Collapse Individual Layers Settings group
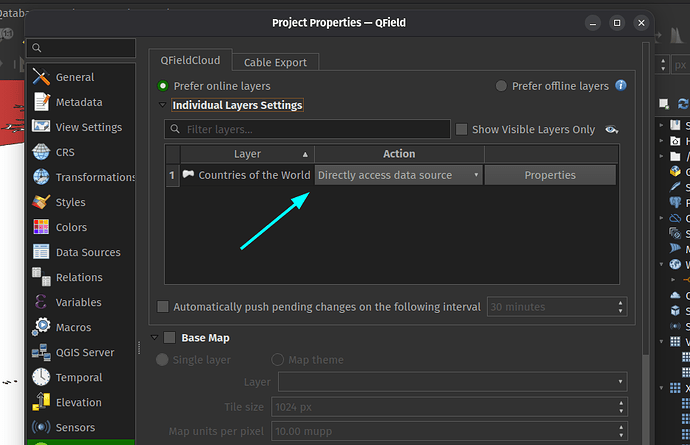690x445 pixels. pos(163,105)
